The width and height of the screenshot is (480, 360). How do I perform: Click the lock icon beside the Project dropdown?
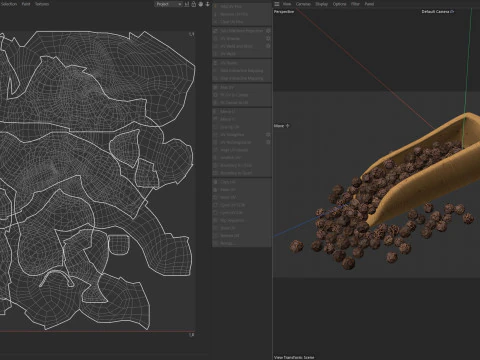click(194, 4)
